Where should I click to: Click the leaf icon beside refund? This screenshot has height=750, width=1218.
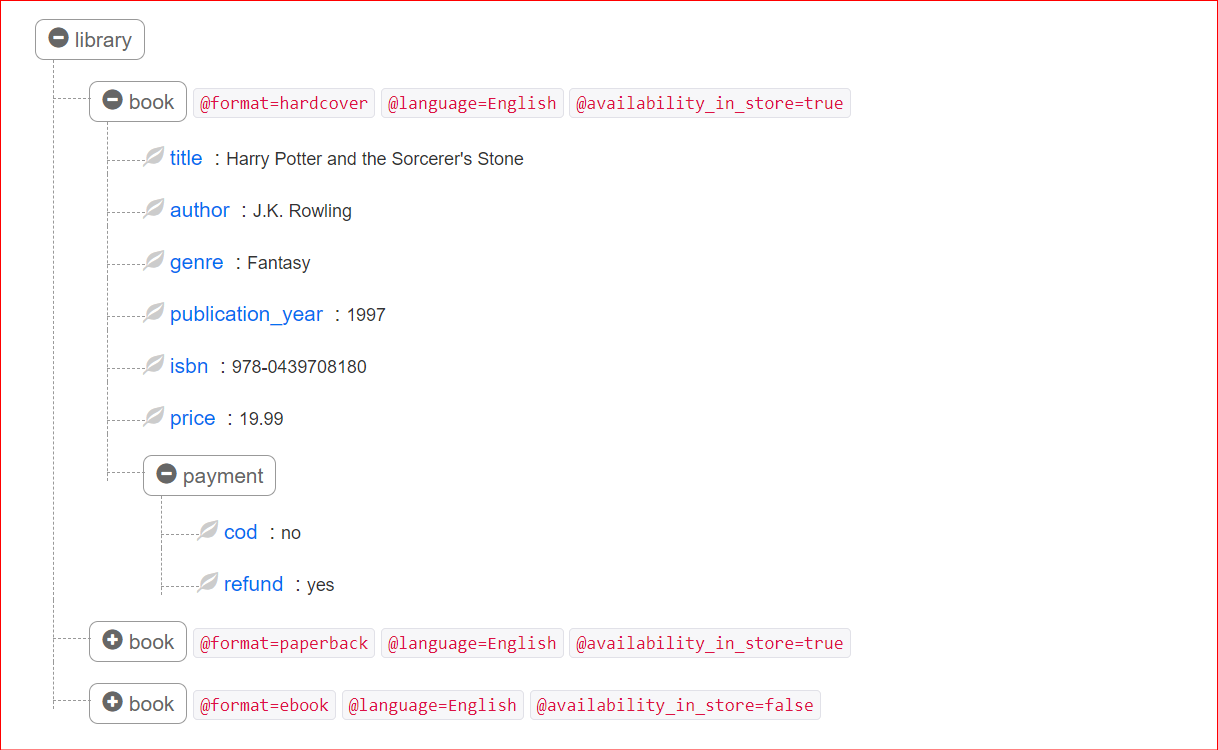click(x=207, y=583)
